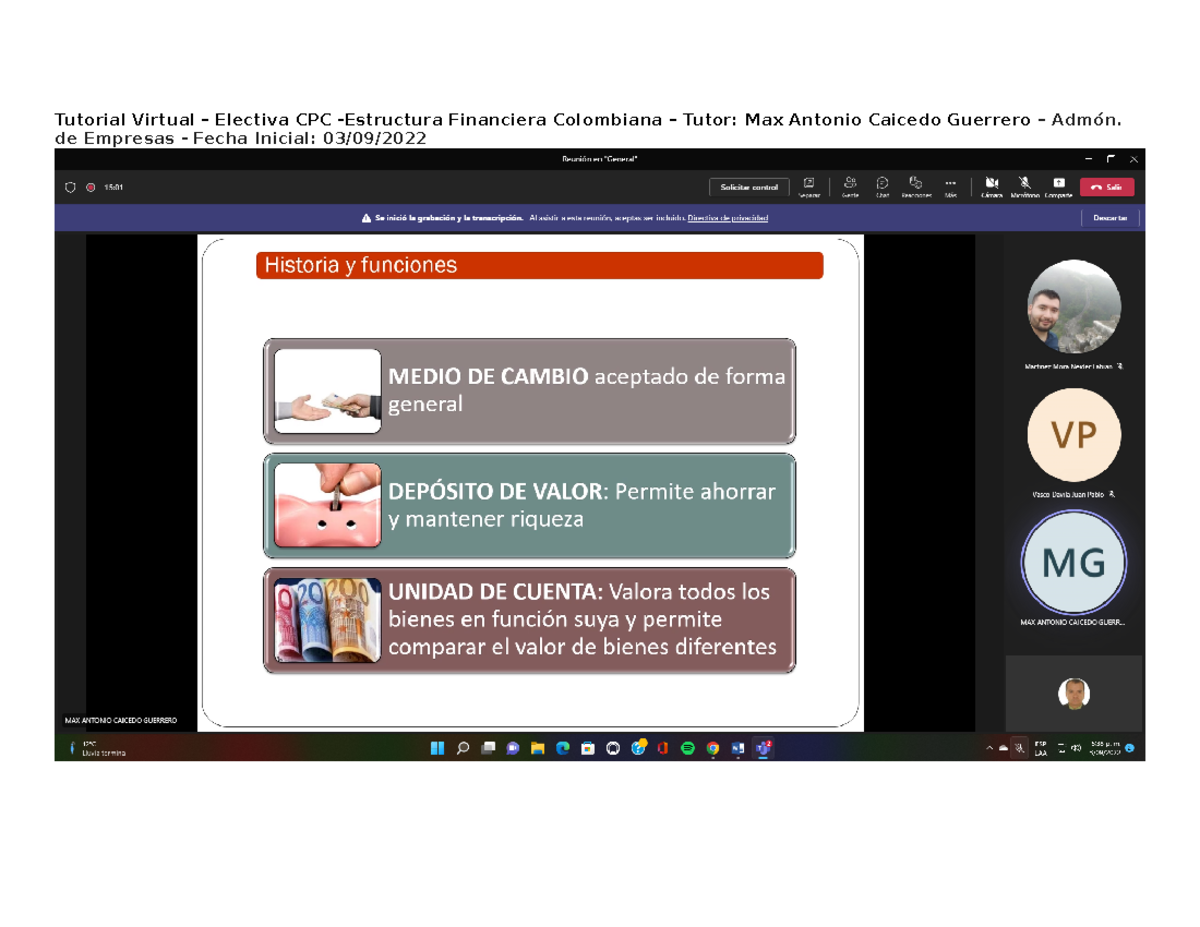This screenshot has width=1200, height=927.
Task: Expand hidden icons in the system tray
Action: tap(990, 747)
